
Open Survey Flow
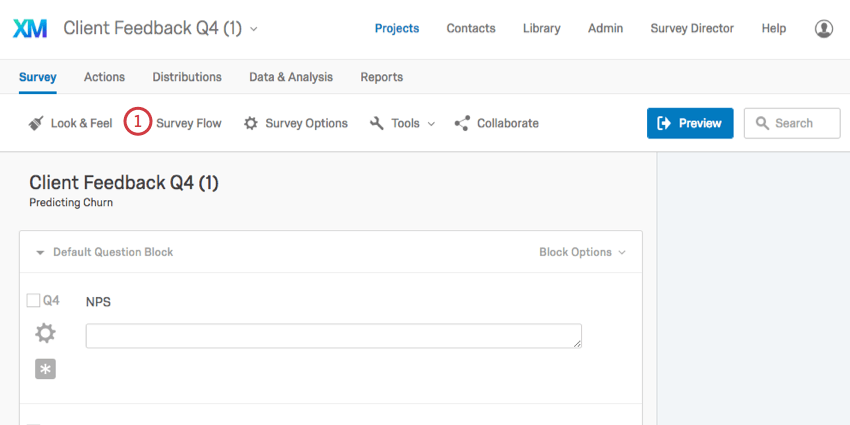[188, 123]
